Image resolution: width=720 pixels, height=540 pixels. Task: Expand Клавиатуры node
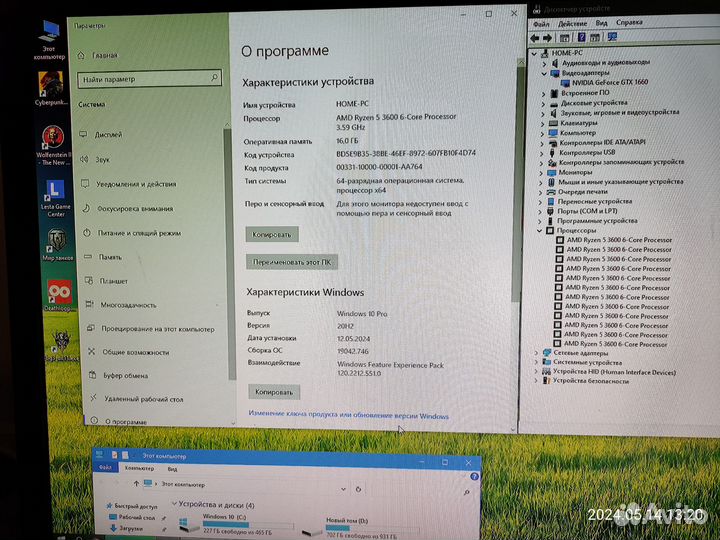point(543,124)
